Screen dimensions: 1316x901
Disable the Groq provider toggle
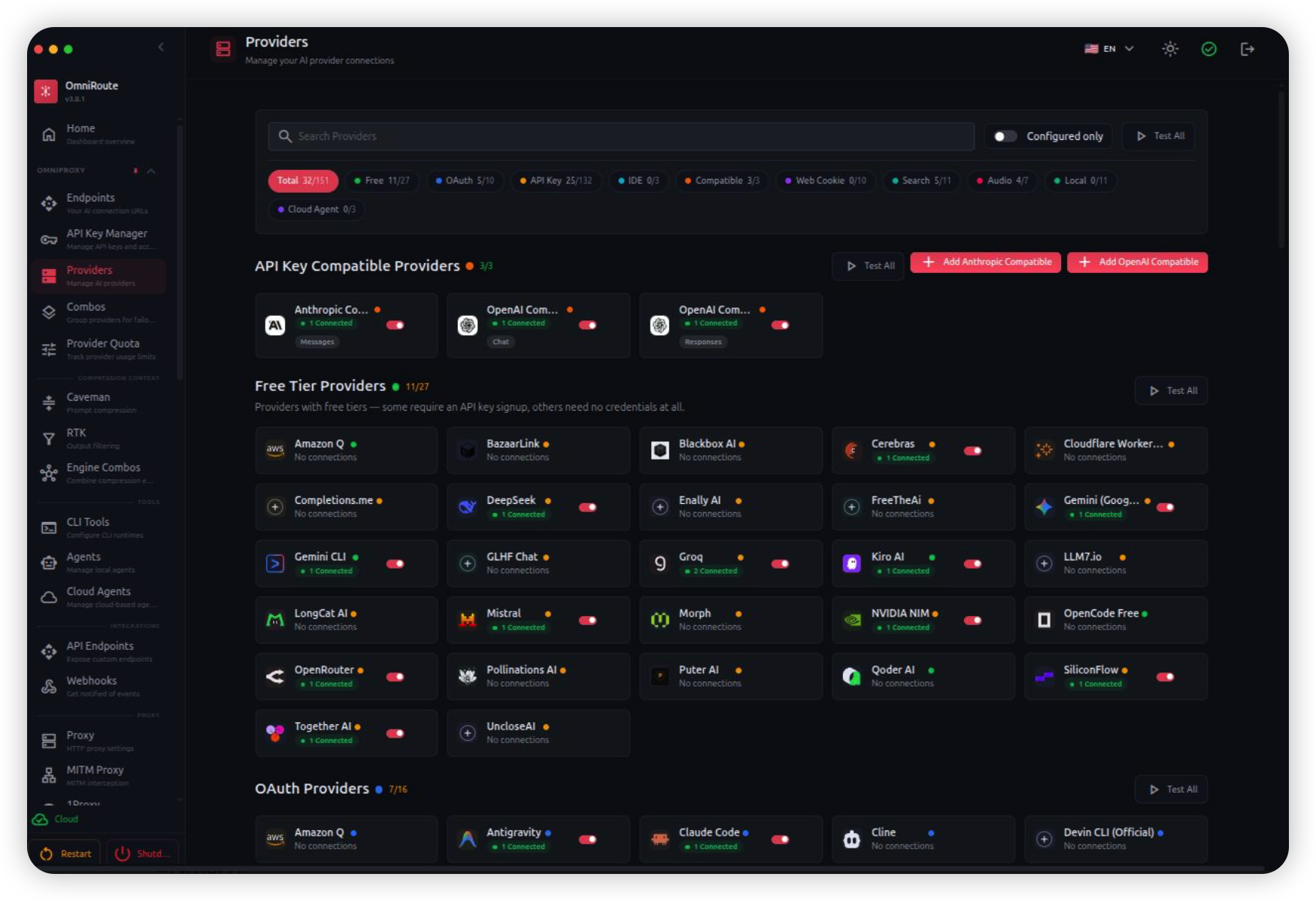coord(781,563)
